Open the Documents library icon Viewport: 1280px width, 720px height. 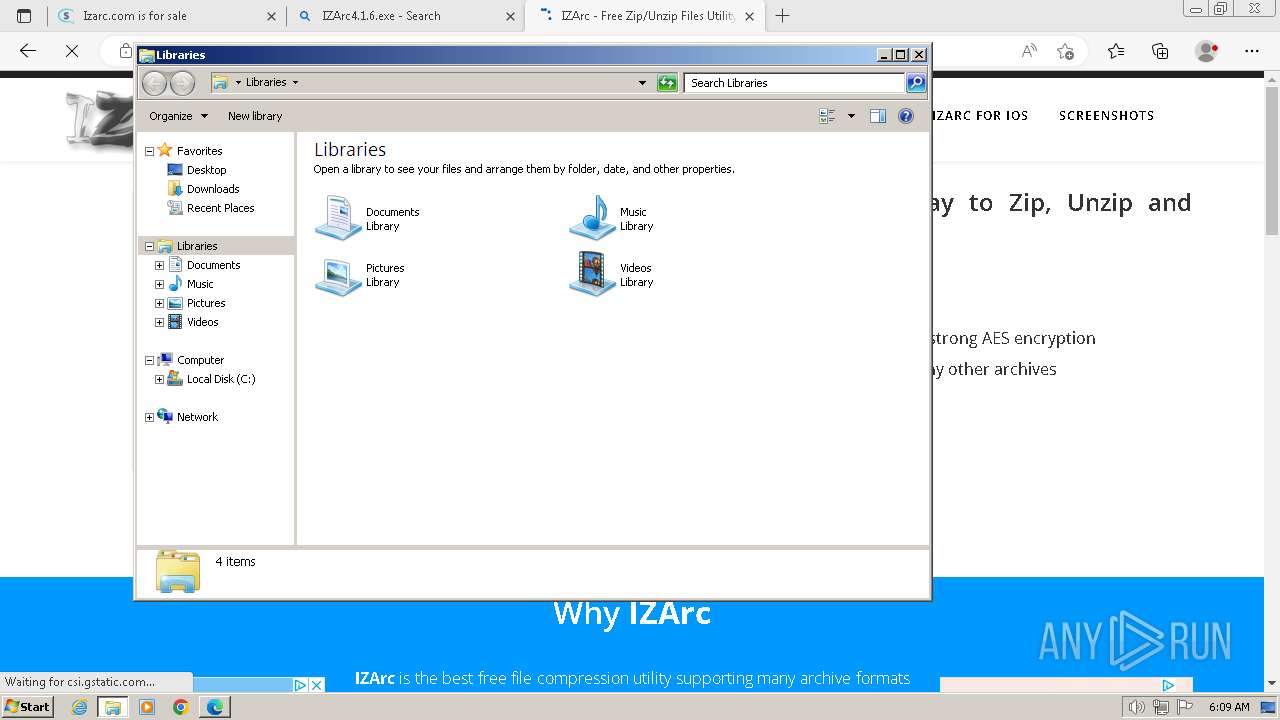(x=338, y=218)
